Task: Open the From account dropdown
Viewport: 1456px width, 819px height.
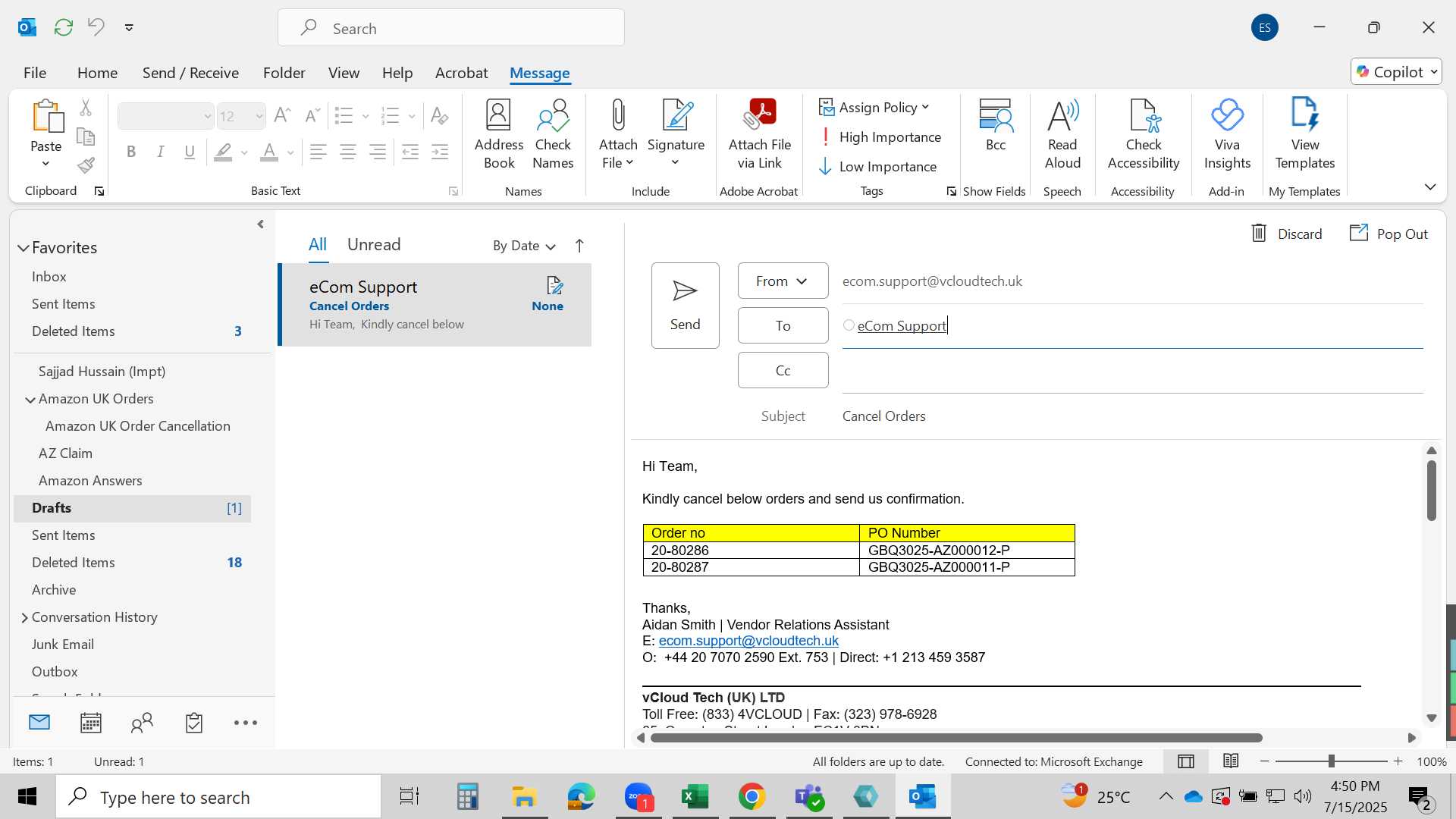Action: tap(783, 281)
